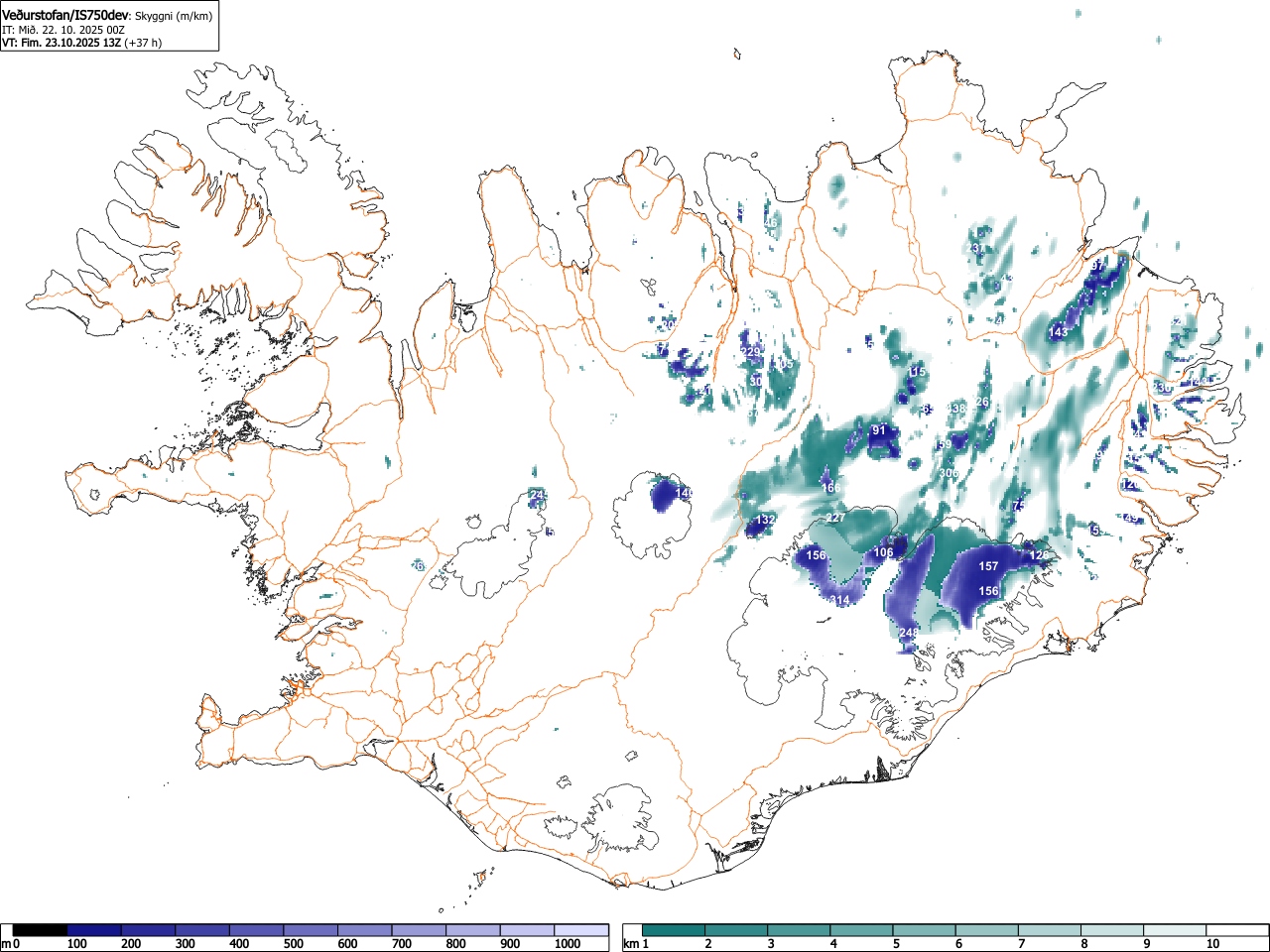Click the 'm' unit label on the legend
1270x952 pixels.
tap(6, 944)
